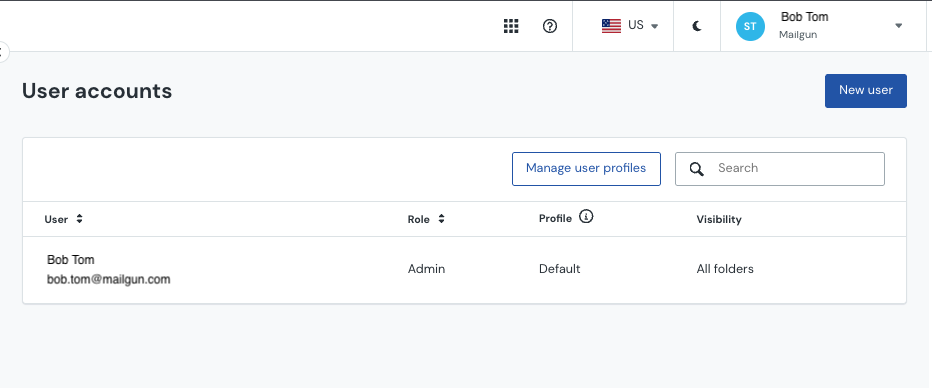Click the bob.tom@mailgun.com email

coord(109,279)
